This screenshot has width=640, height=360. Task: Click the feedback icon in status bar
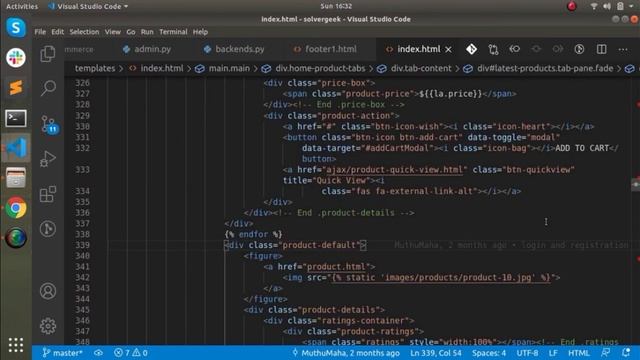(x=606, y=353)
